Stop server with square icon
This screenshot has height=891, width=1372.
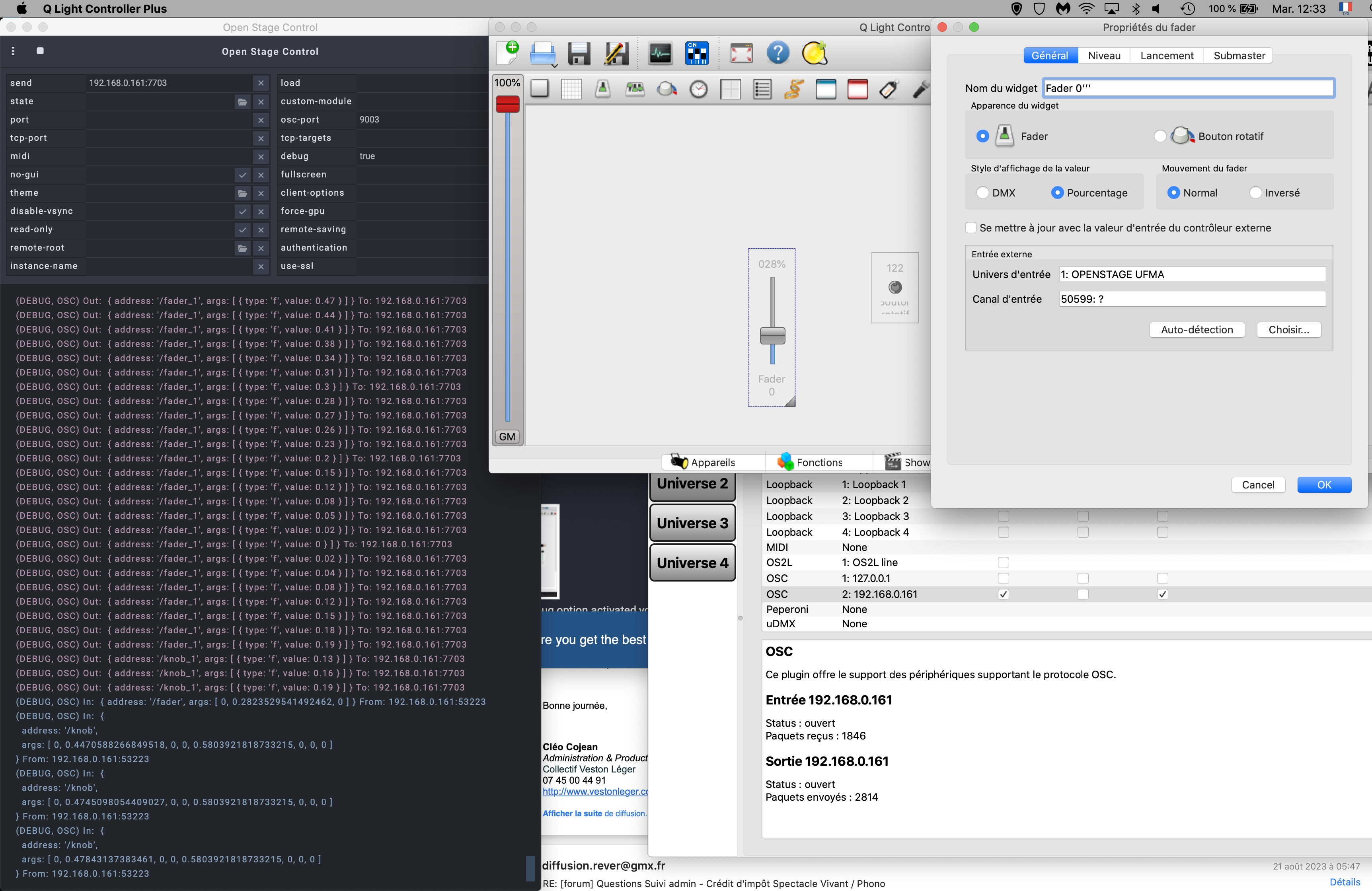(x=40, y=51)
